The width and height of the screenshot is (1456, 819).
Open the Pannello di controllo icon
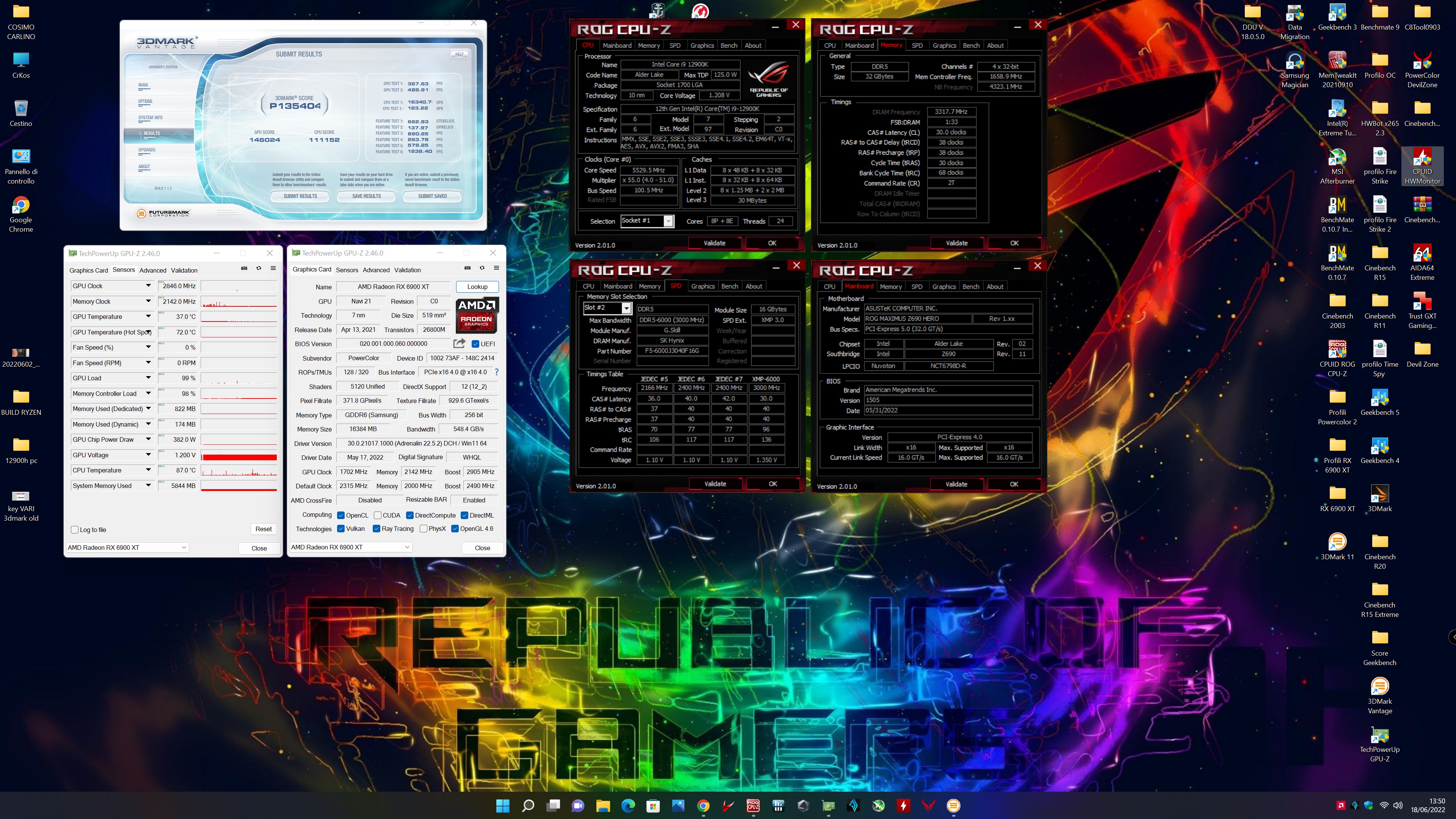pos(21,166)
